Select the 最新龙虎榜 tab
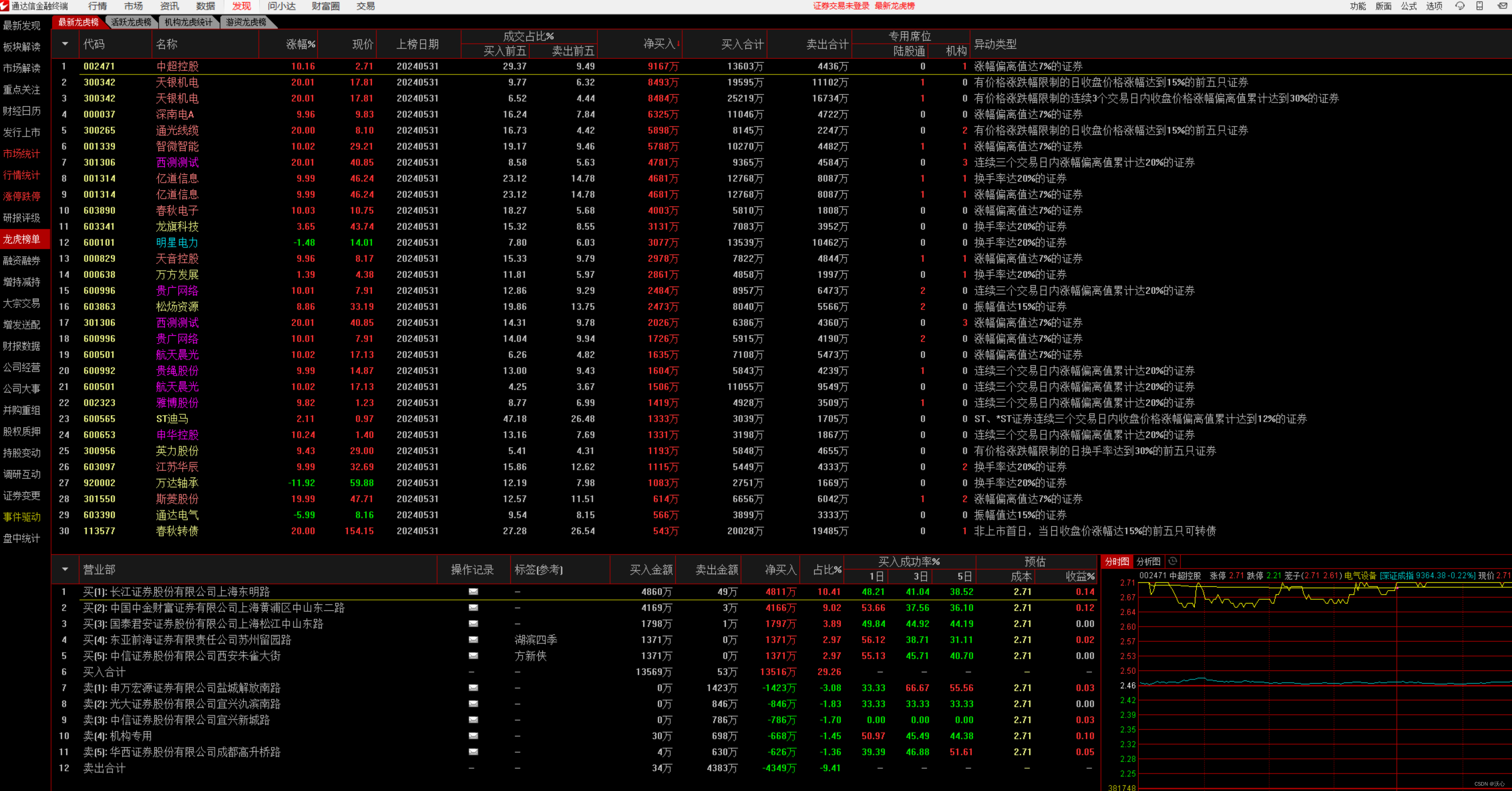The height and width of the screenshot is (791, 1512). coord(78,22)
